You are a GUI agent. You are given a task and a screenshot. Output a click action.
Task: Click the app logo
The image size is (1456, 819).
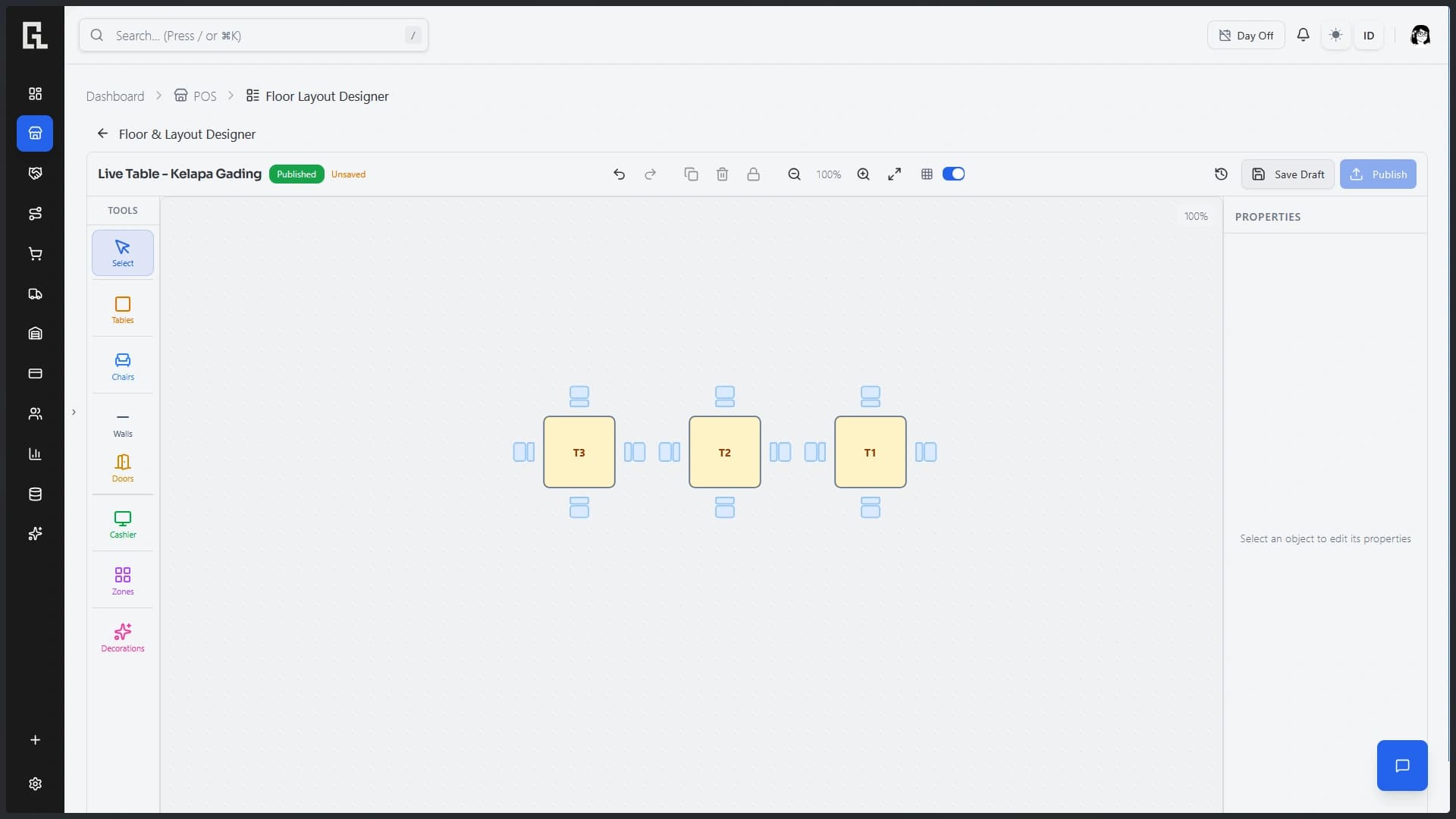35,35
